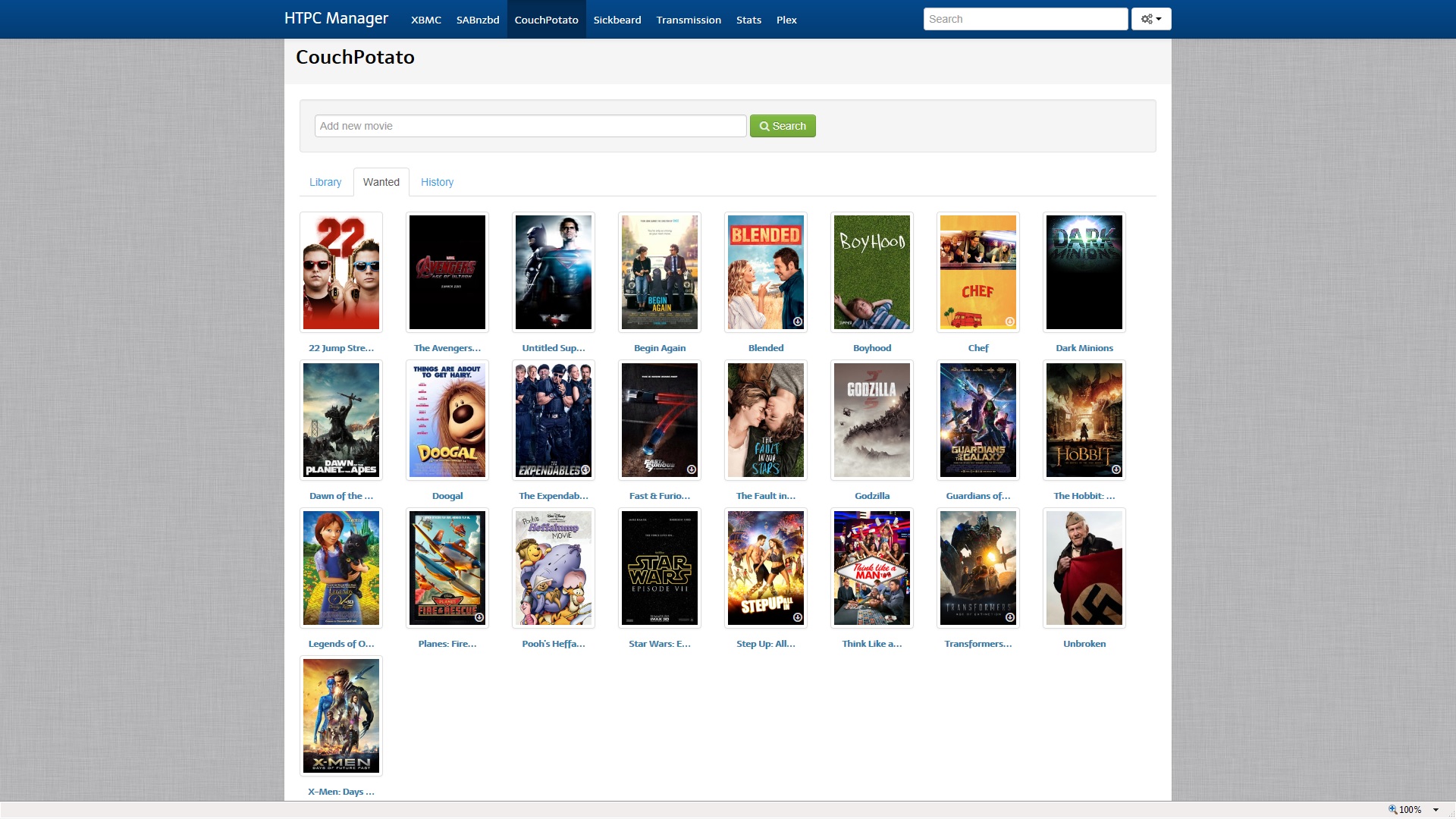The image size is (1456, 819).
Task: Open the Dark Minions title link
Action: [x=1084, y=348]
